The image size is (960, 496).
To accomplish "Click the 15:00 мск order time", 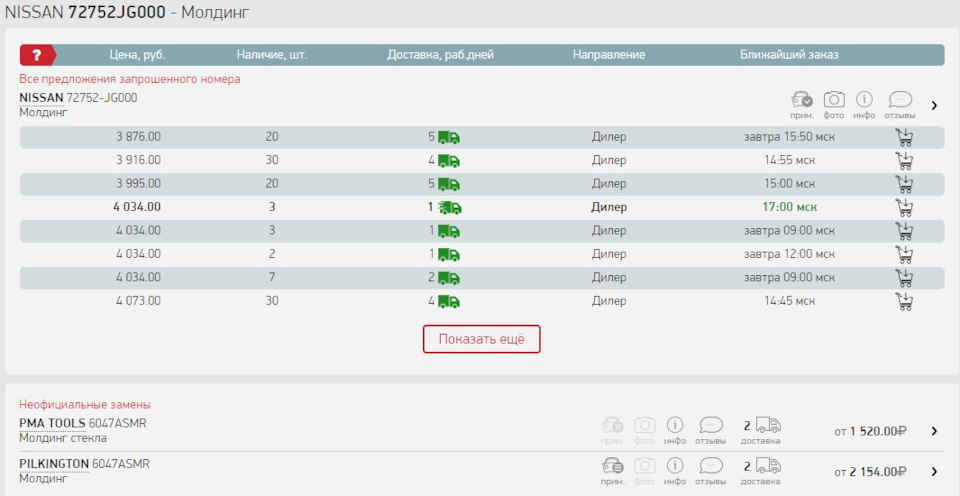I will point(789,184).
